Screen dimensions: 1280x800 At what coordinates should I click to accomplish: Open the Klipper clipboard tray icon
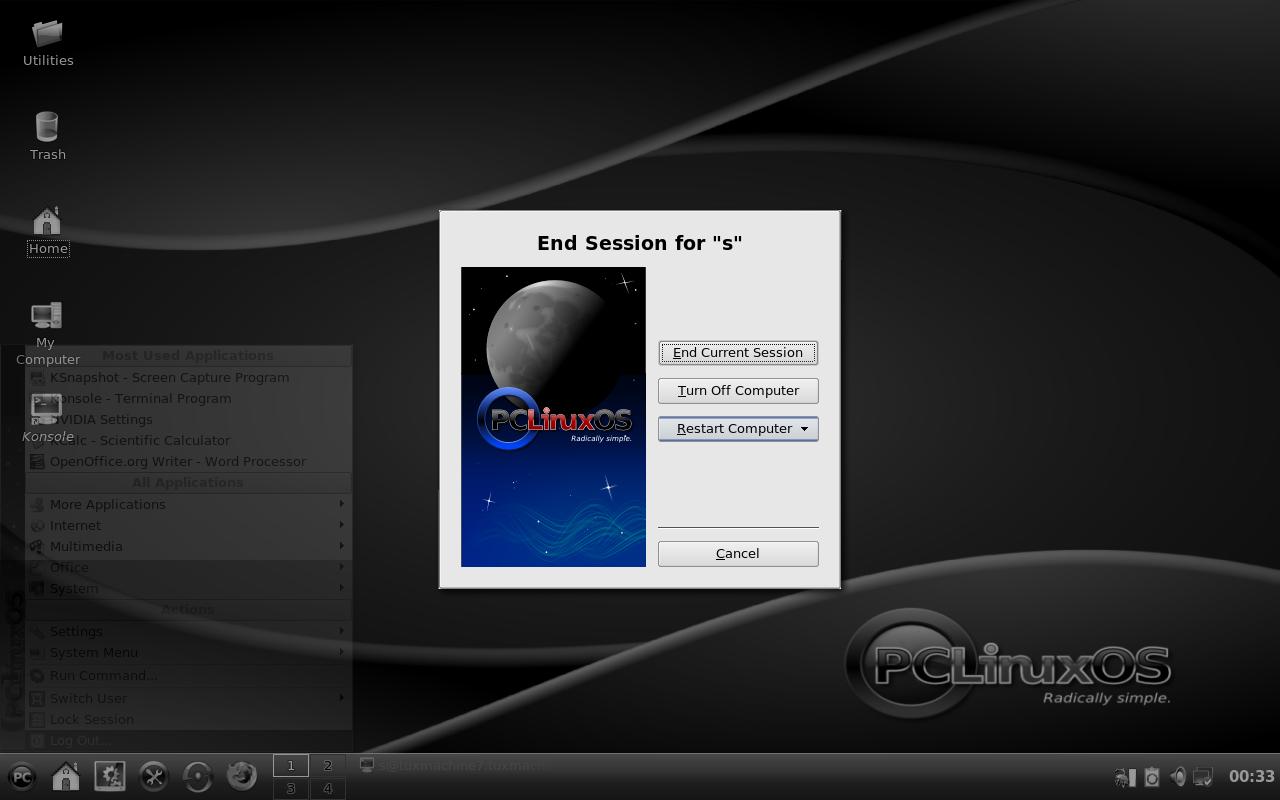[x=1152, y=777]
